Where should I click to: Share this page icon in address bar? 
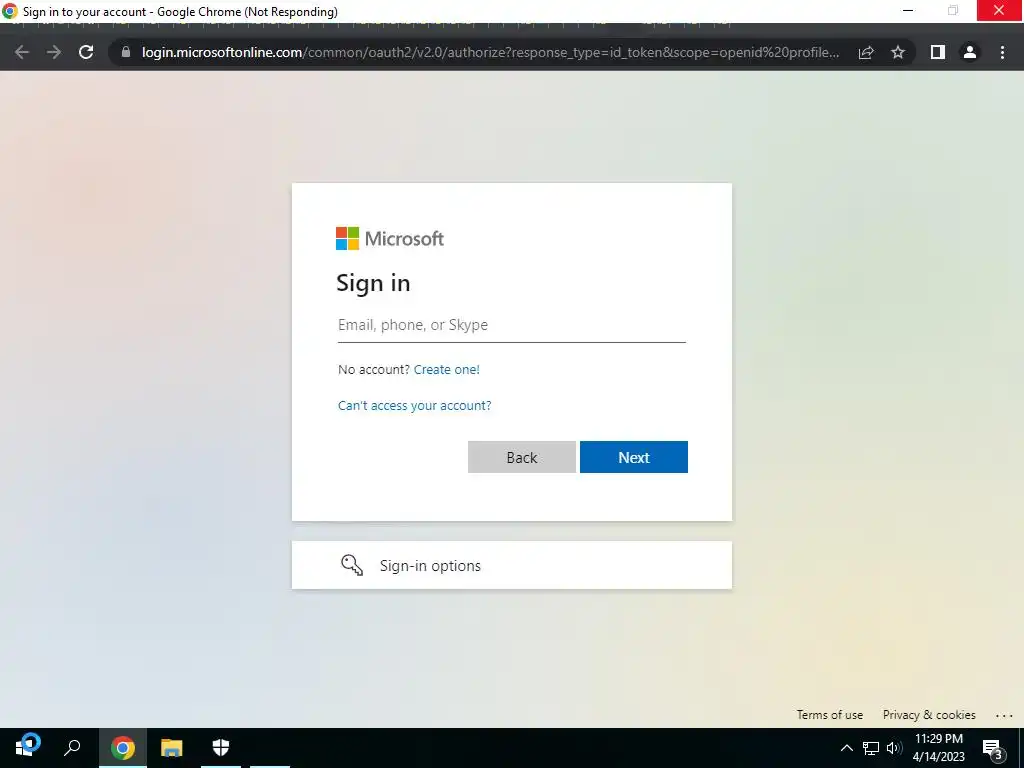click(x=866, y=52)
